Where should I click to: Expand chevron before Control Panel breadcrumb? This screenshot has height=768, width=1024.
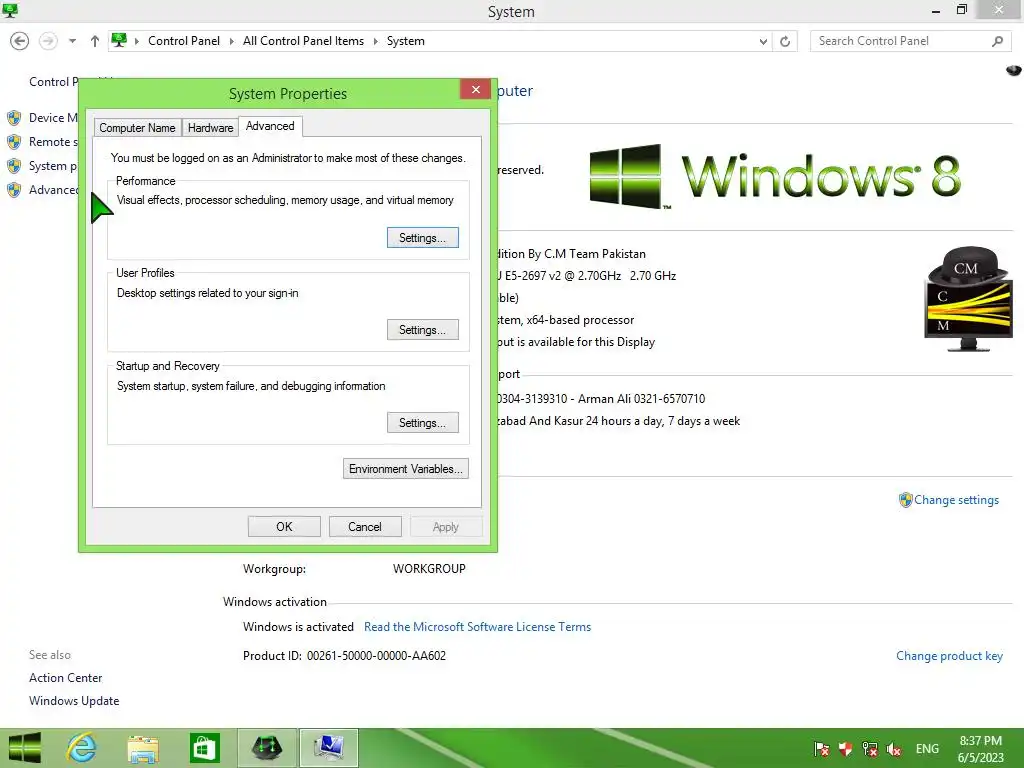click(x=137, y=41)
